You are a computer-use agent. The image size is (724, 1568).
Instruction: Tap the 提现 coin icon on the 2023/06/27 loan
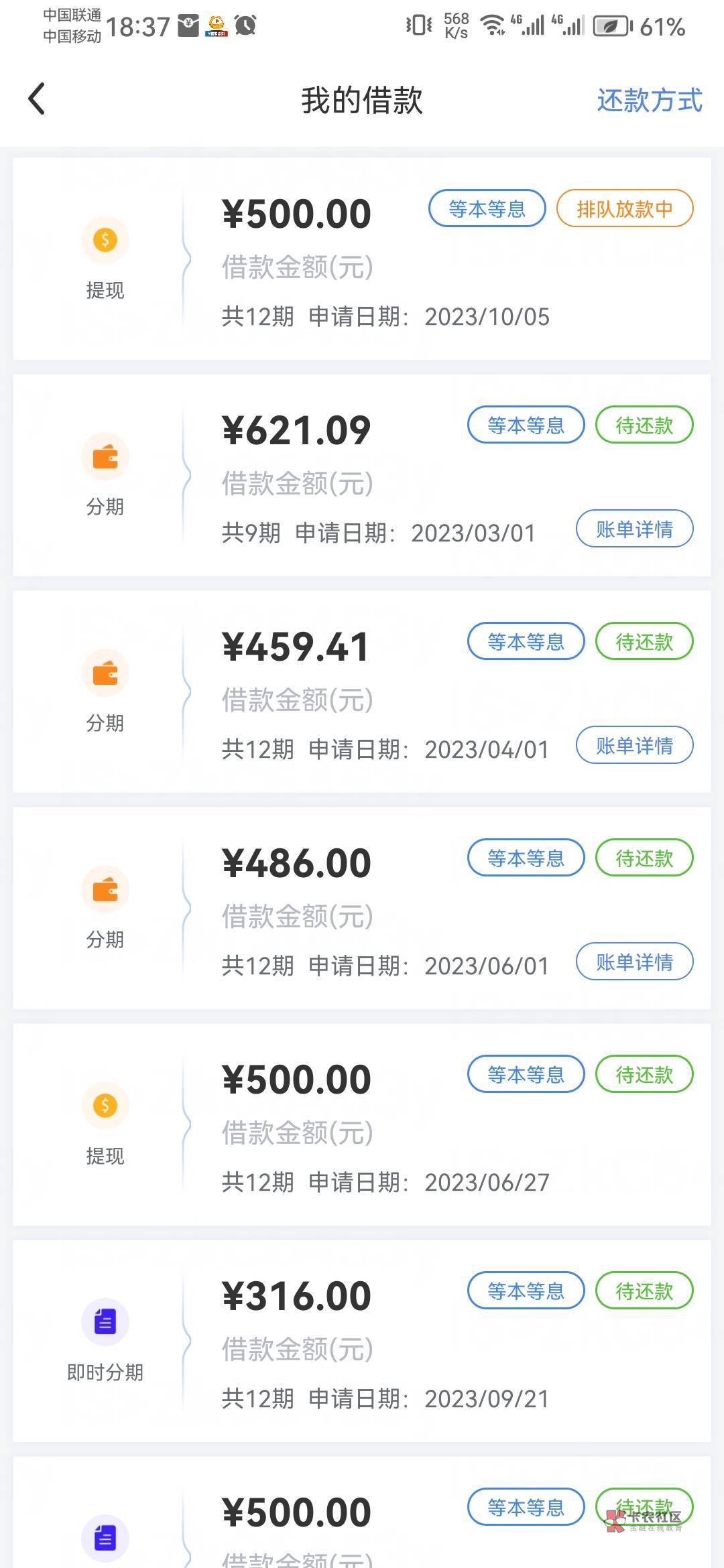coord(105,1106)
